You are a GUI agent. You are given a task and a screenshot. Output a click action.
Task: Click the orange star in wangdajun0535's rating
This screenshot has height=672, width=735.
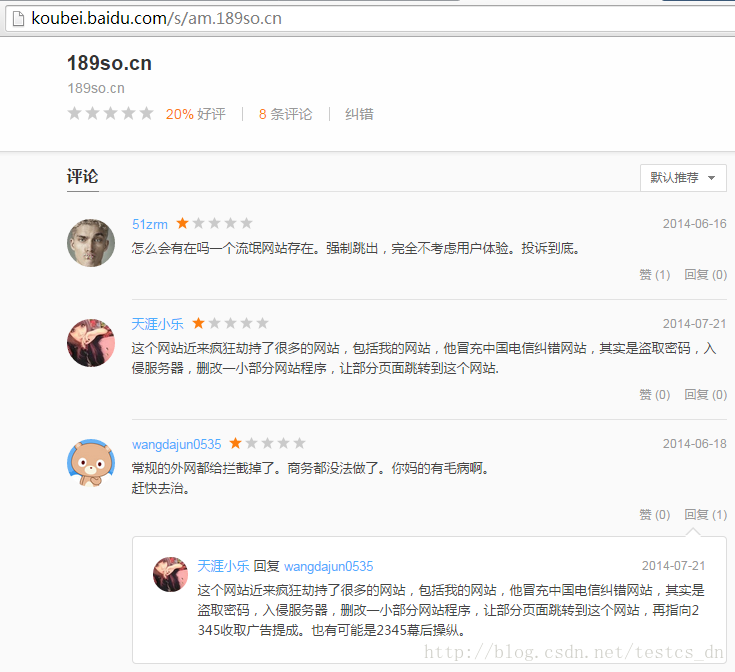[235, 443]
